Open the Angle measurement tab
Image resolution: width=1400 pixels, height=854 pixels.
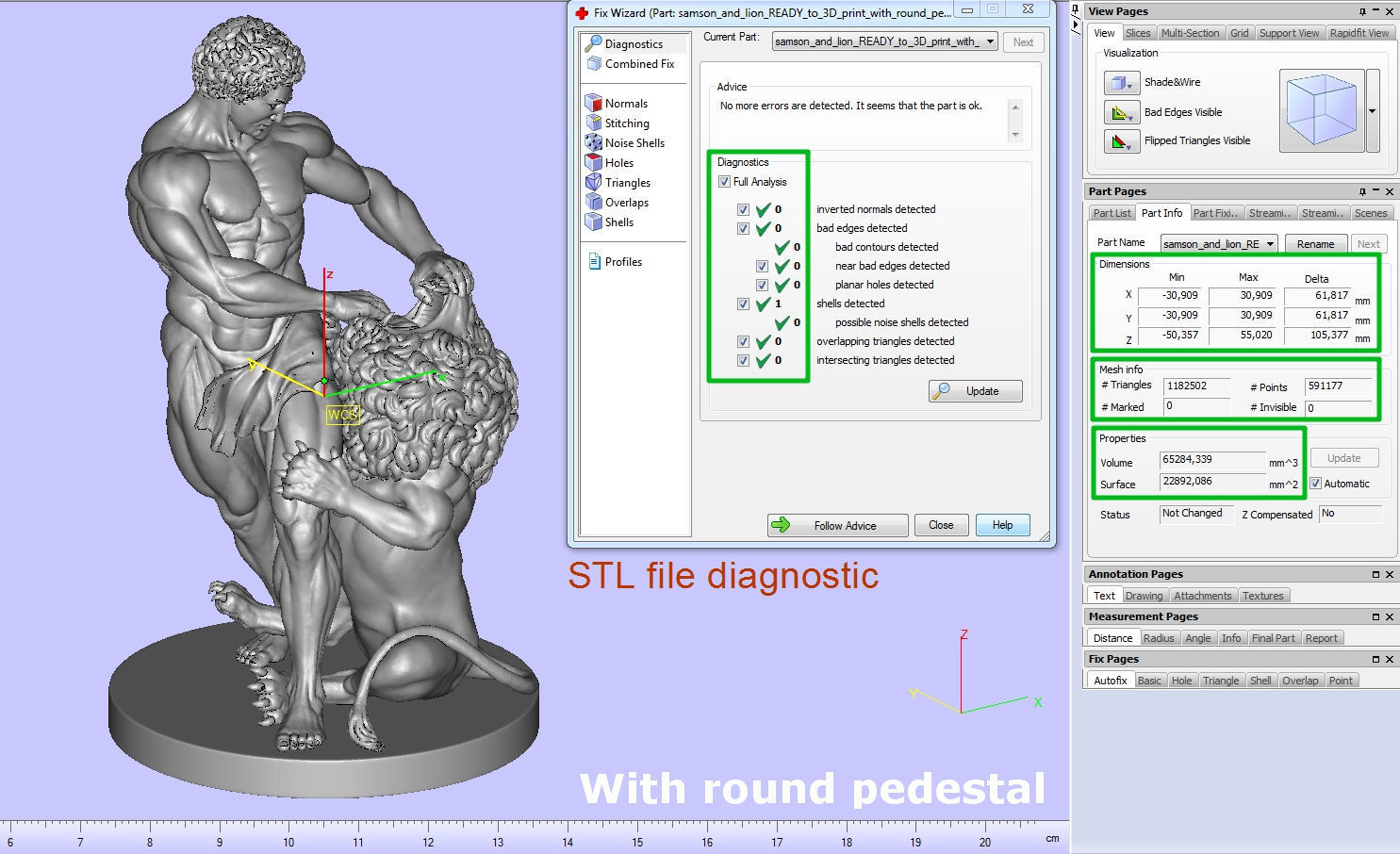[x=1198, y=638]
